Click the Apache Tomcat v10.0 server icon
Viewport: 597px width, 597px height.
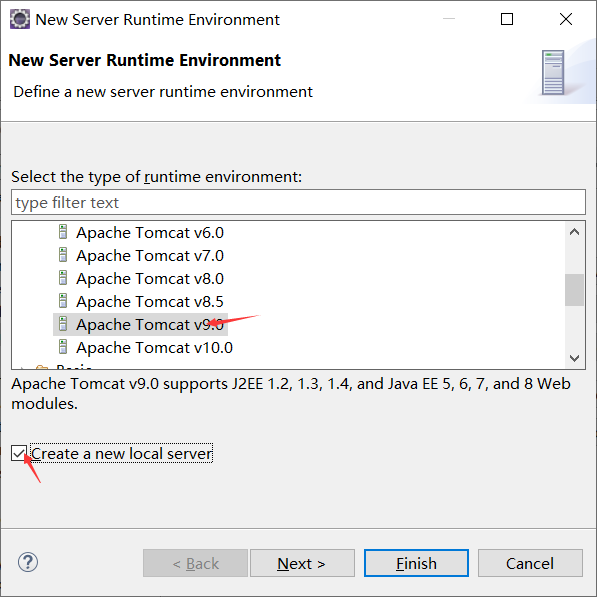63,347
